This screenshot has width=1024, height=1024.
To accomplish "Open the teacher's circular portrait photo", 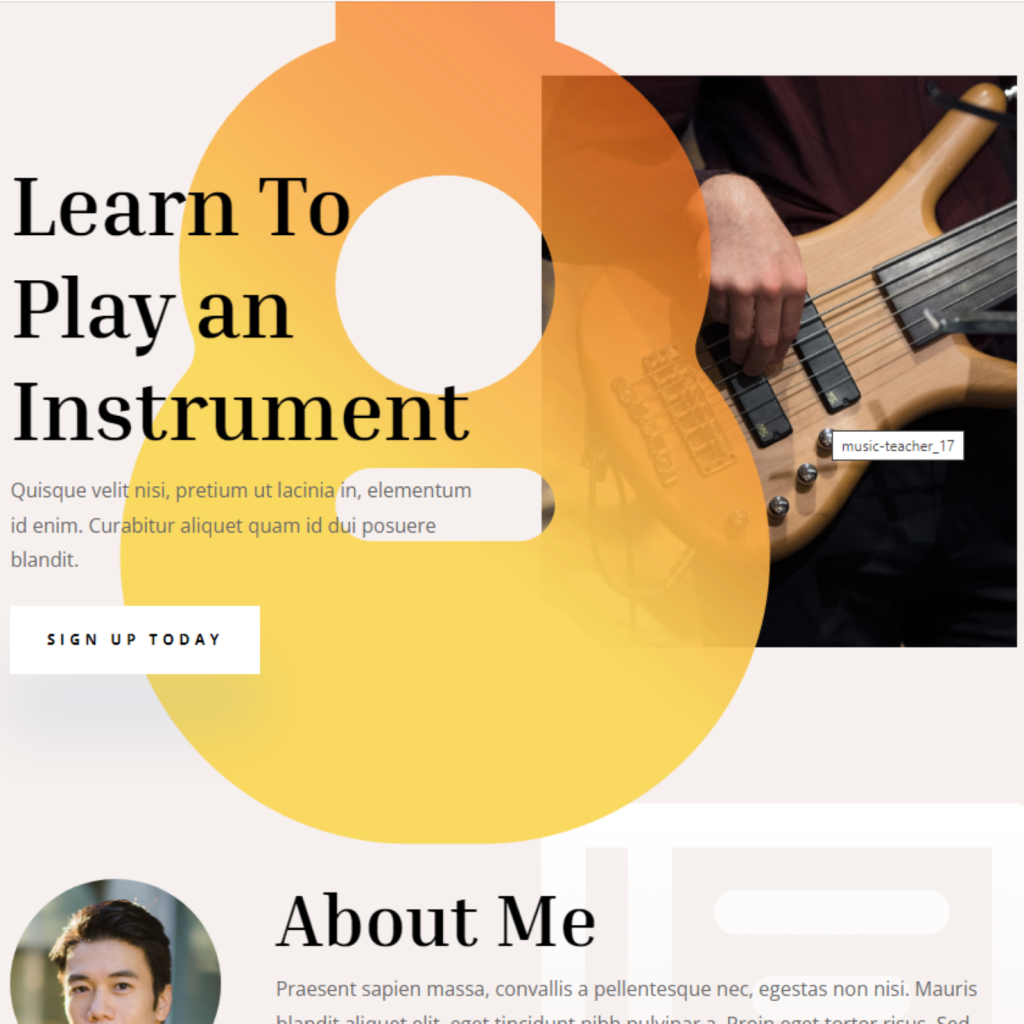I will (116, 952).
